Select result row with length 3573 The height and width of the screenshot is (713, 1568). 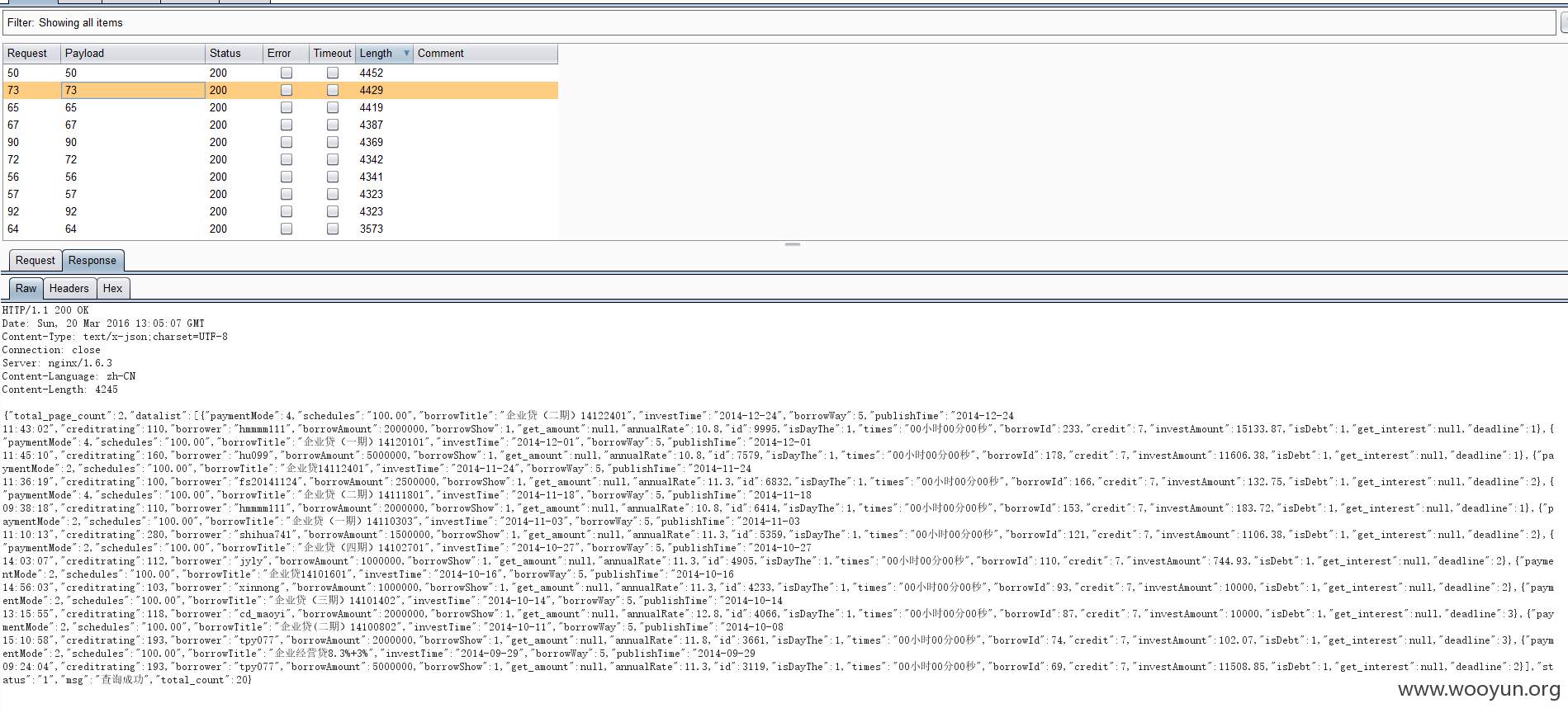pyautogui.click(x=281, y=229)
